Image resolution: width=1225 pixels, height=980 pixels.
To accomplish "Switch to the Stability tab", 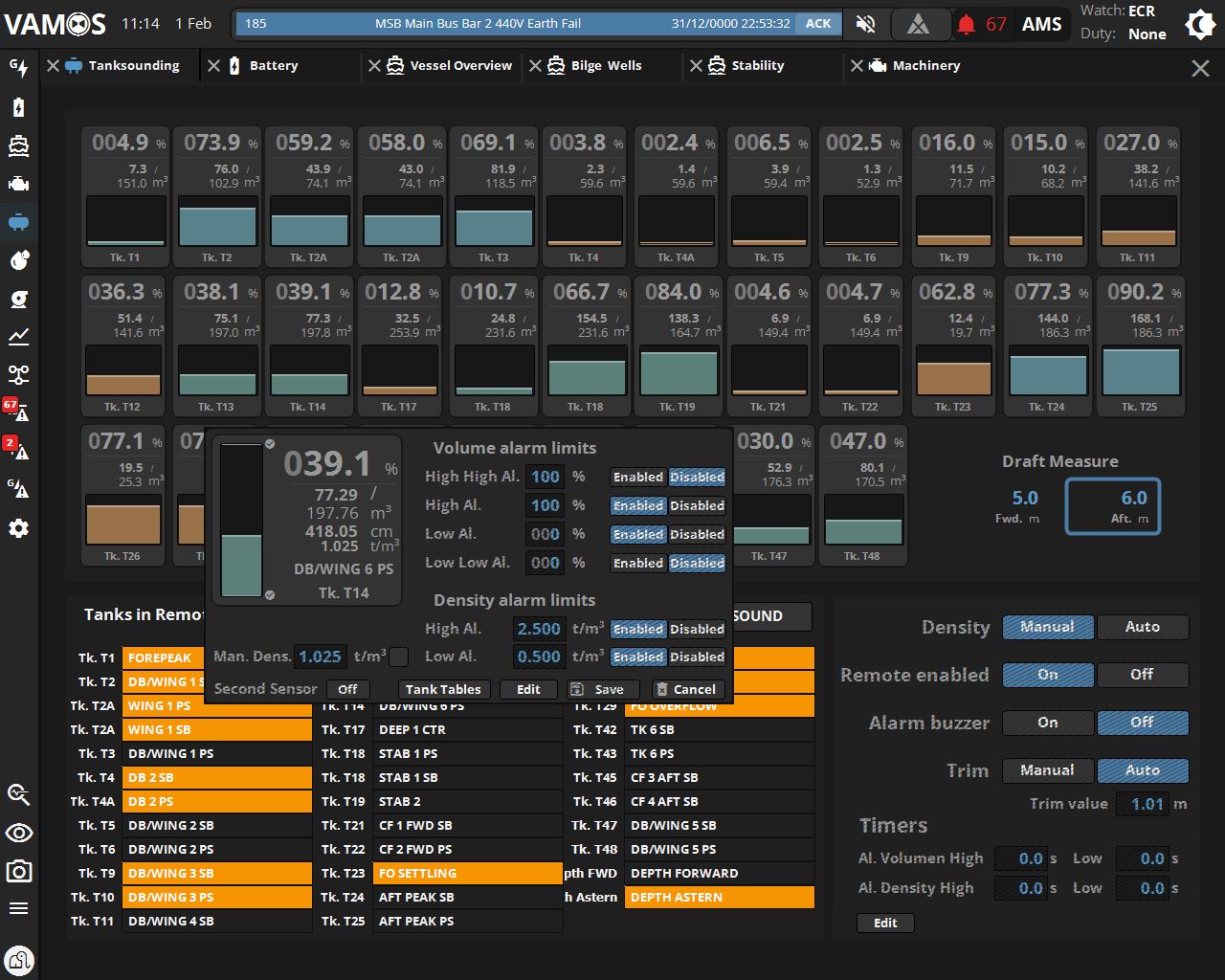I will click(x=758, y=65).
